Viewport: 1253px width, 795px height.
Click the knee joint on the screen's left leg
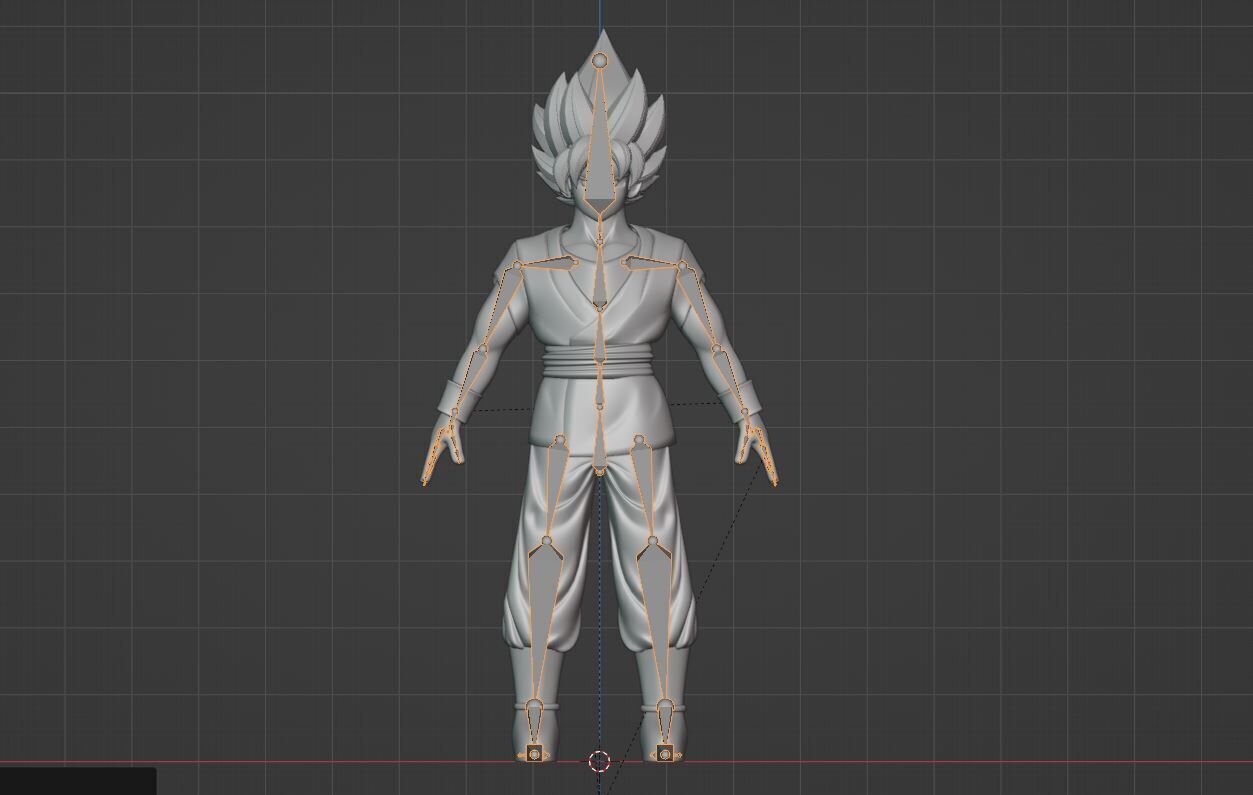(546, 541)
